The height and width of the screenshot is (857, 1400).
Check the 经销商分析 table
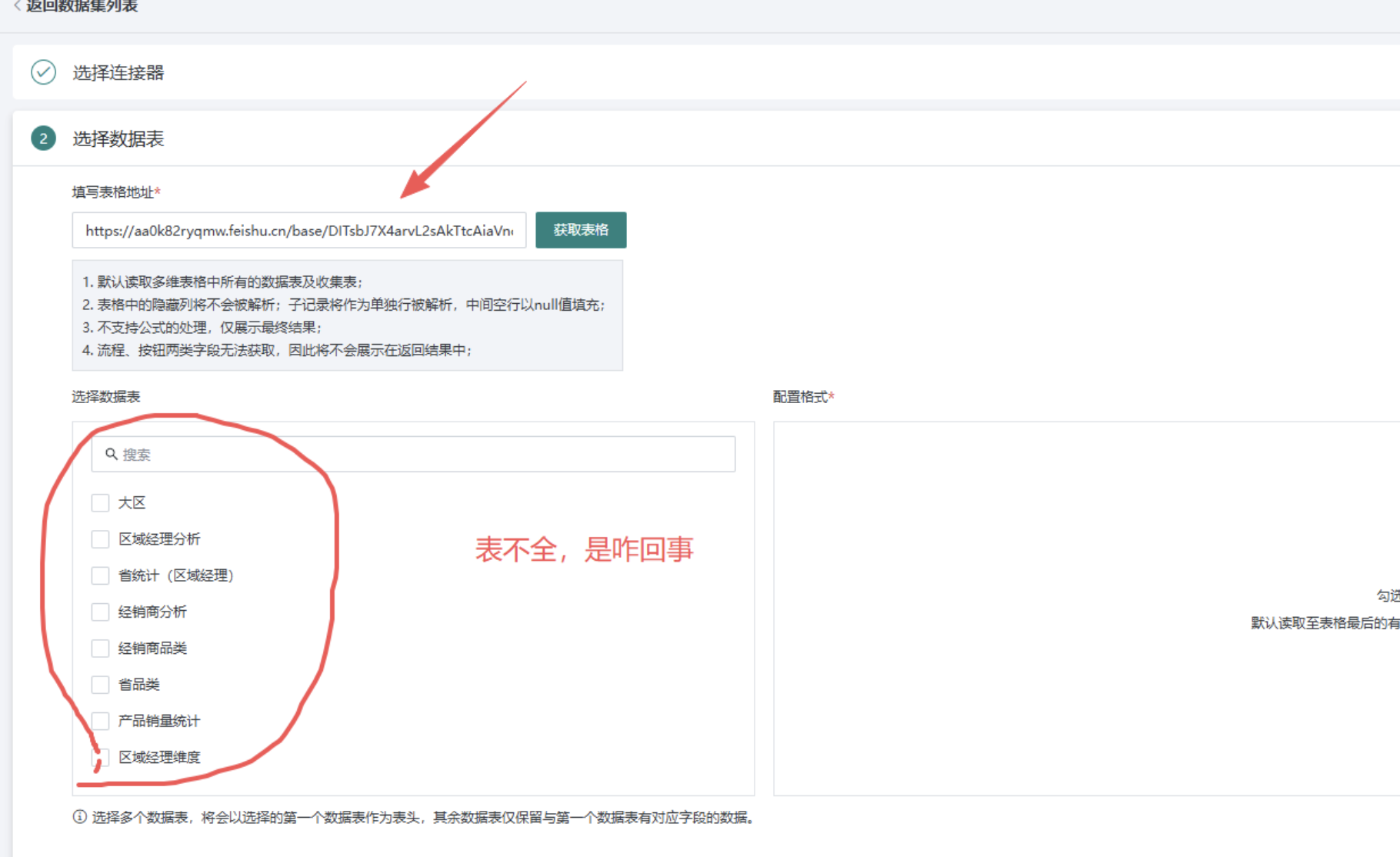[100, 611]
